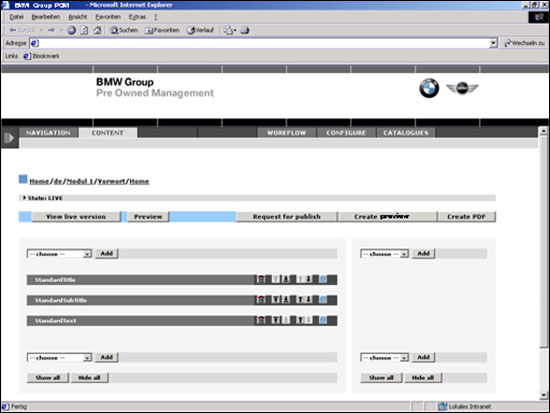550x413 pixels.
Task: Open Verlauf (history) from toolbar
Action: tap(200, 30)
